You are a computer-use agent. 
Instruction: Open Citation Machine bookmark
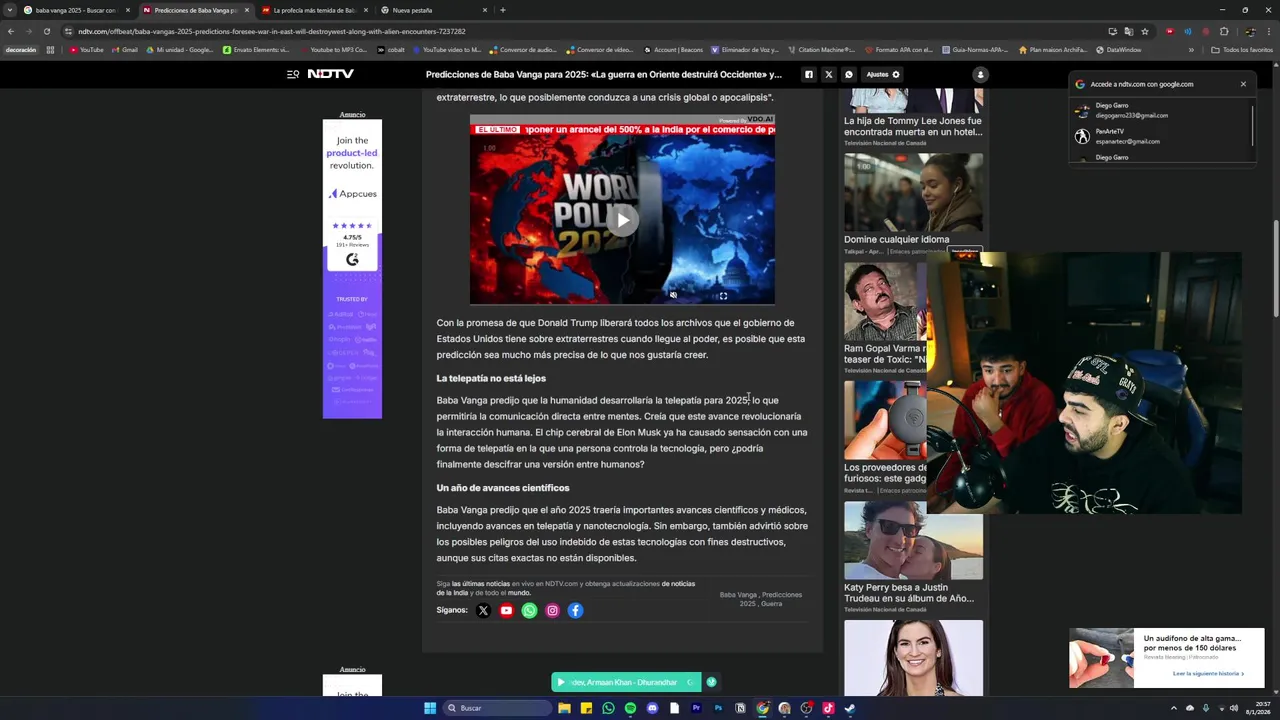[821, 50]
